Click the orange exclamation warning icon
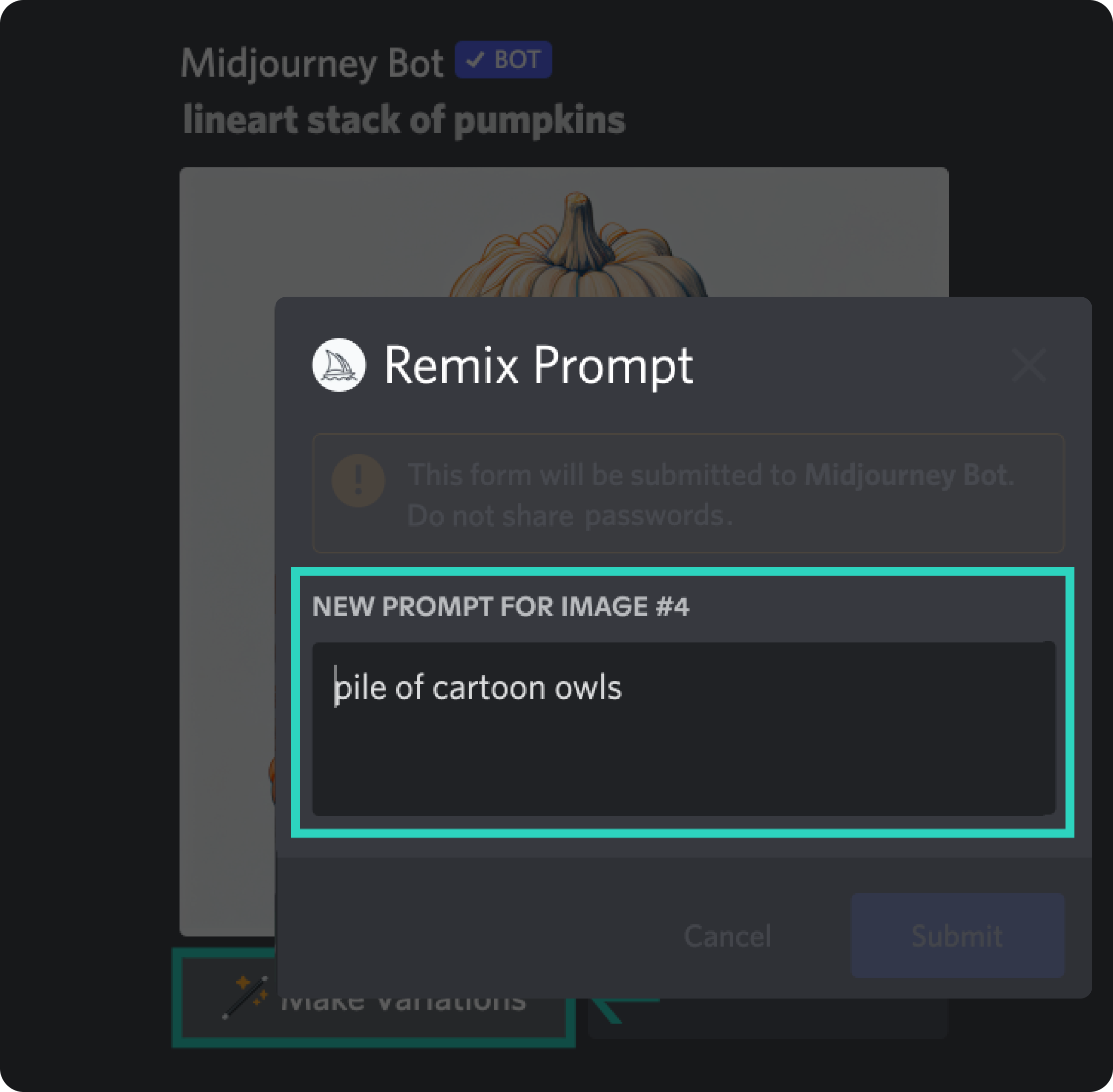Image resolution: width=1113 pixels, height=1092 pixels. point(358,480)
